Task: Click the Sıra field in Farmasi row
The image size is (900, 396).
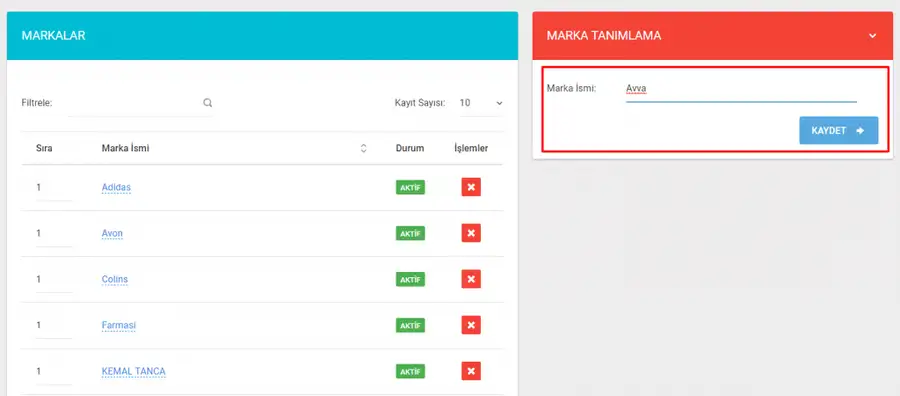Action: 53,325
